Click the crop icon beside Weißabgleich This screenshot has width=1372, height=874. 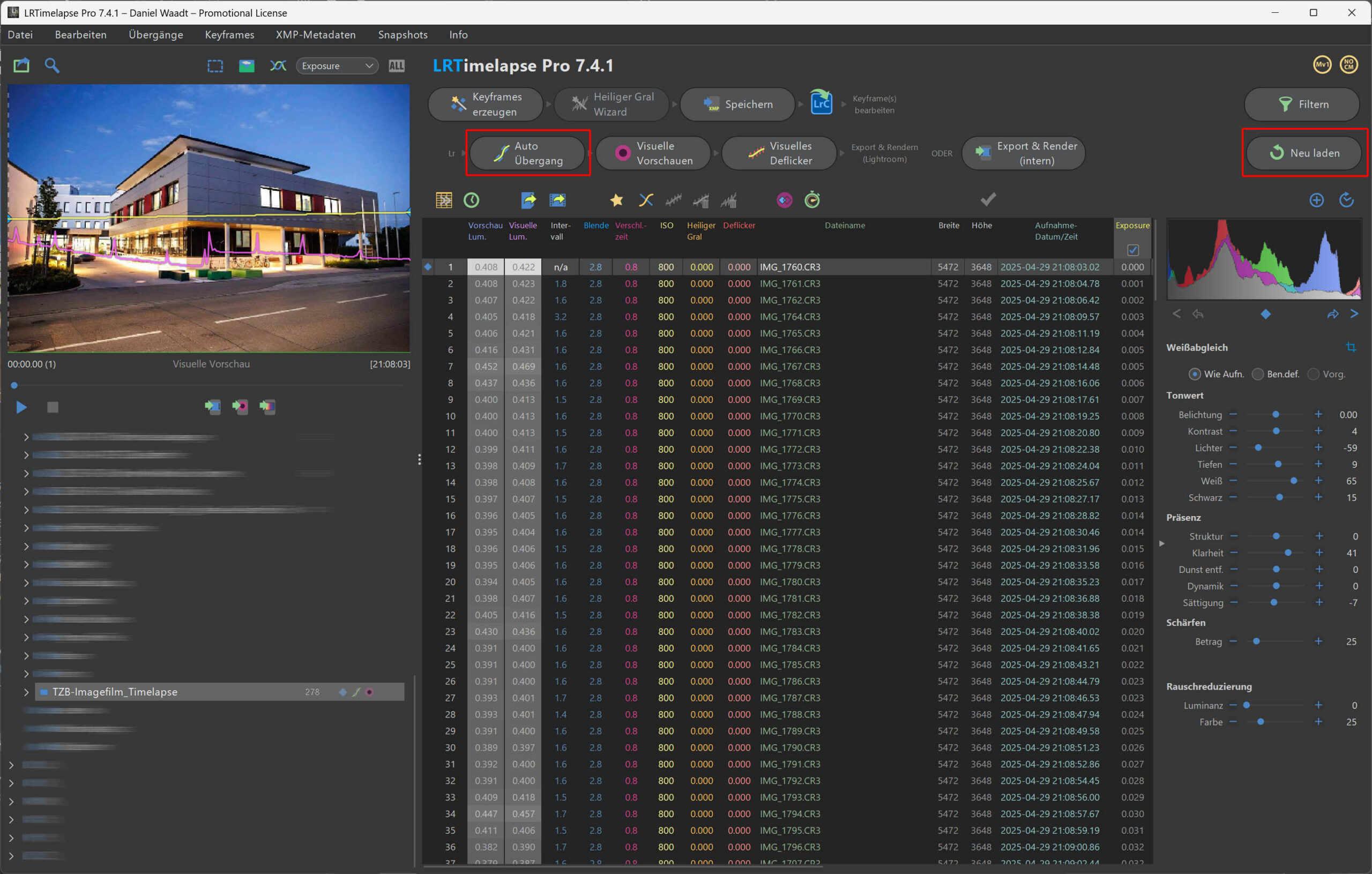[x=1351, y=347]
